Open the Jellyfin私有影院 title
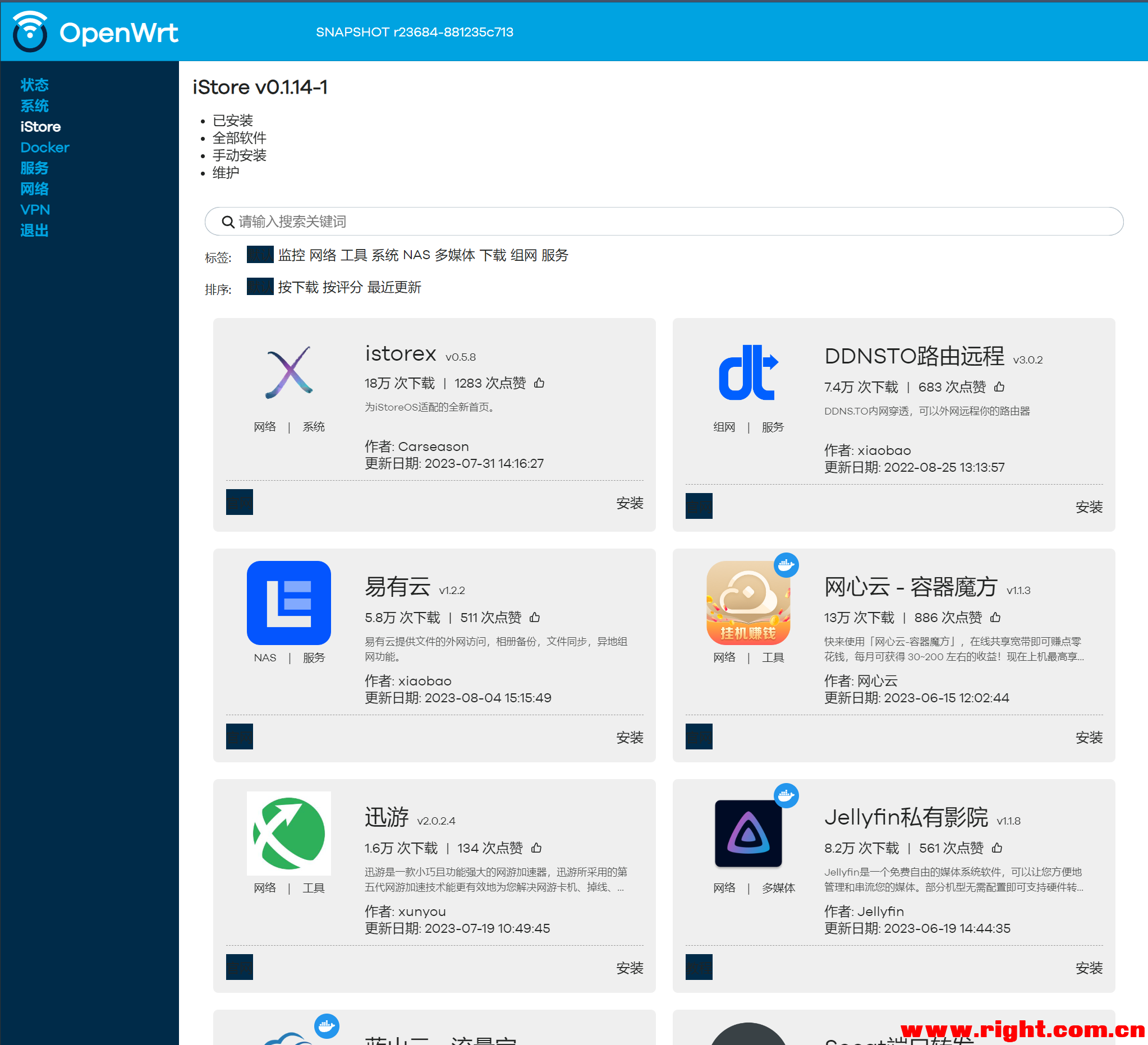Screen dimensions: 1148x1045 906,817
